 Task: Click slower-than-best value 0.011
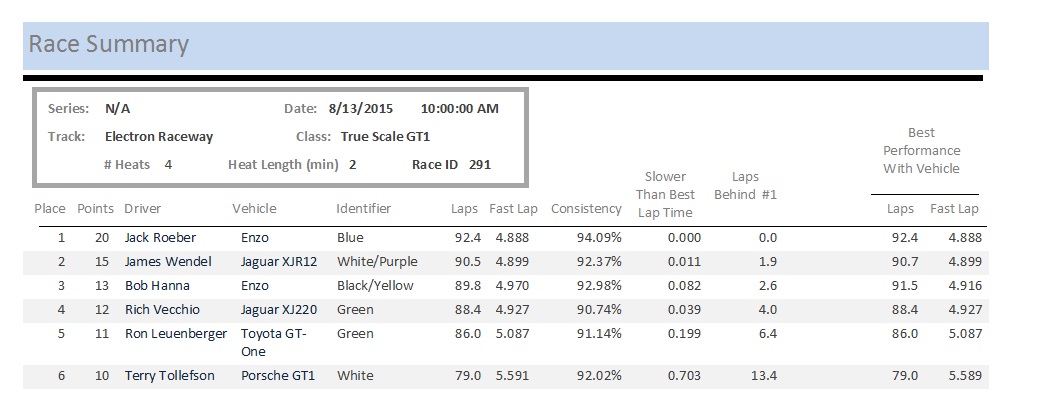[684, 262]
